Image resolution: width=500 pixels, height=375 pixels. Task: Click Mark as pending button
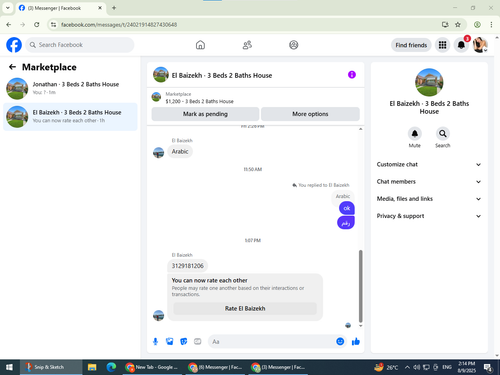click(x=205, y=114)
